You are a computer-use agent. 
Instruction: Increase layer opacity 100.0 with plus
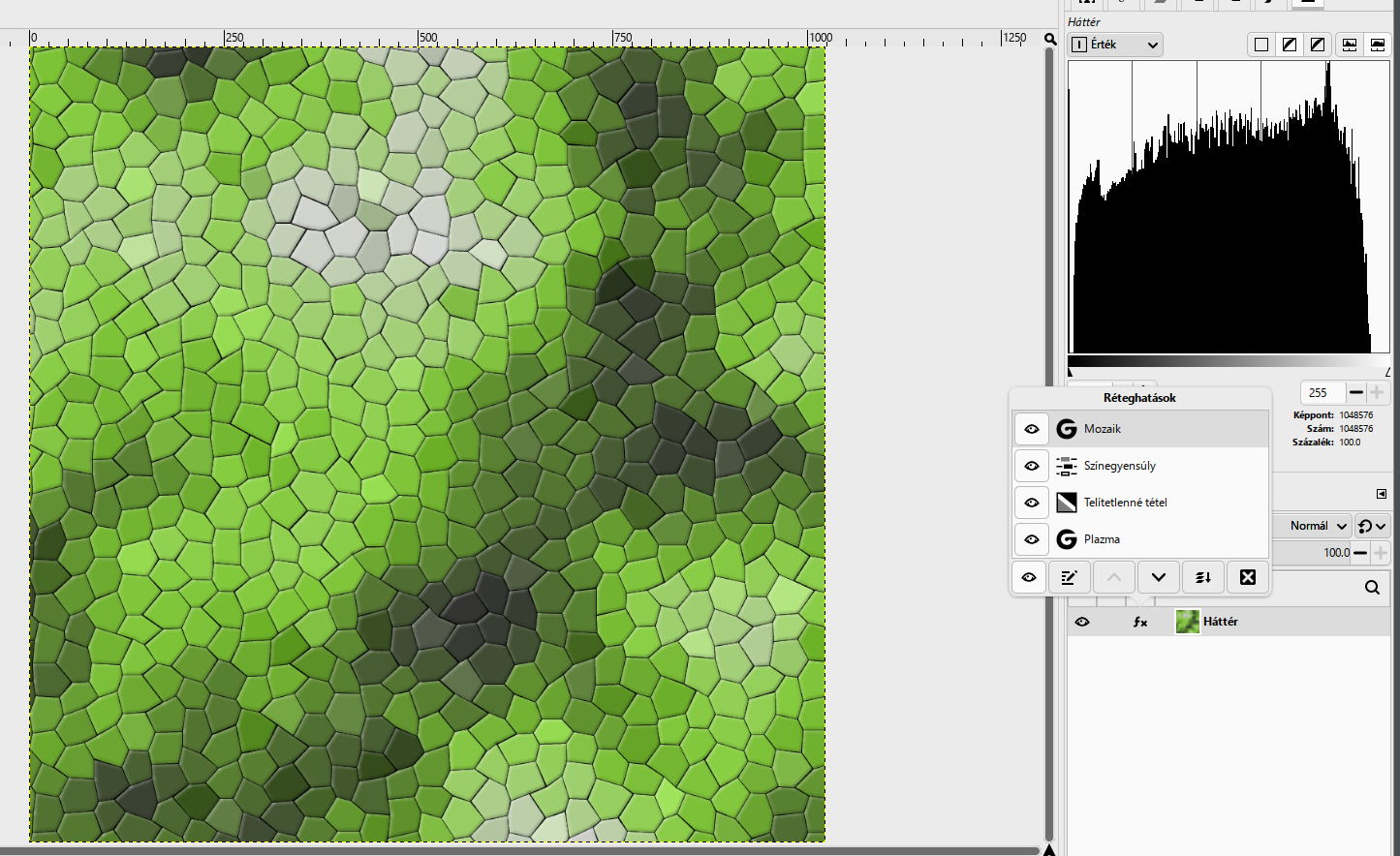click(x=1381, y=553)
